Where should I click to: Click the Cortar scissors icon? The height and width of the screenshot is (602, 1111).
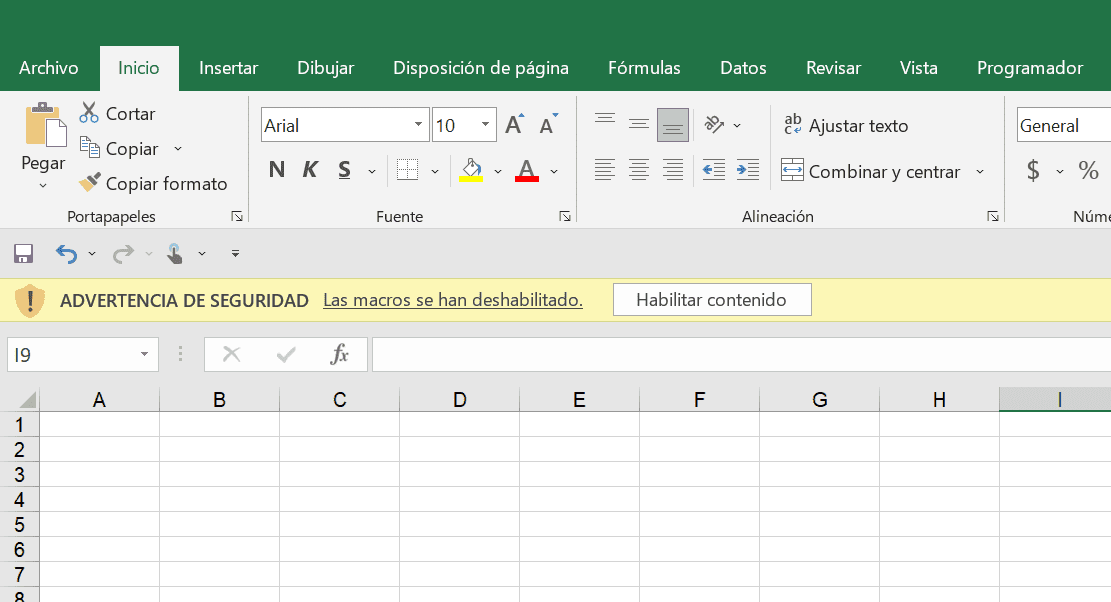(89, 113)
